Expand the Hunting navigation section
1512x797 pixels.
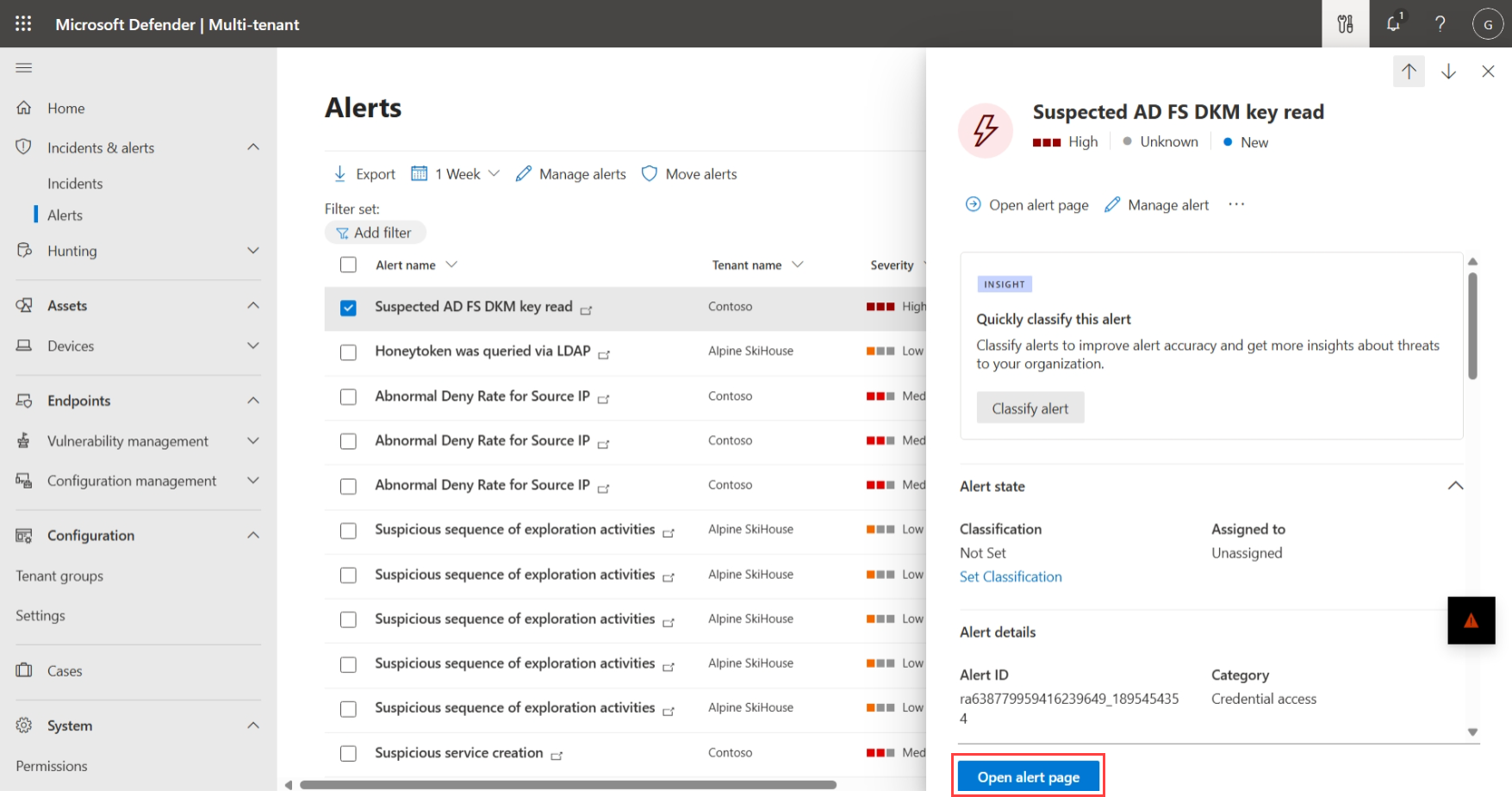point(252,251)
